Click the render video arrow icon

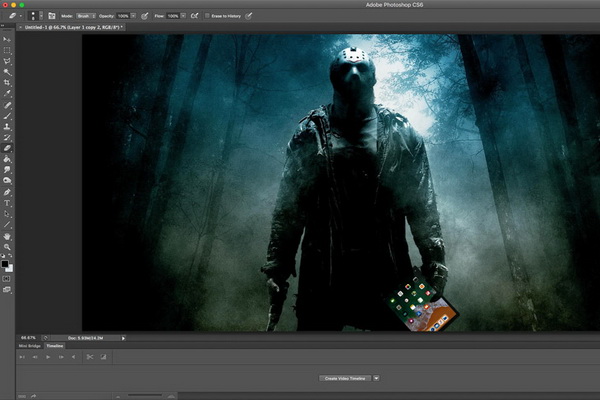[x=33, y=396]
